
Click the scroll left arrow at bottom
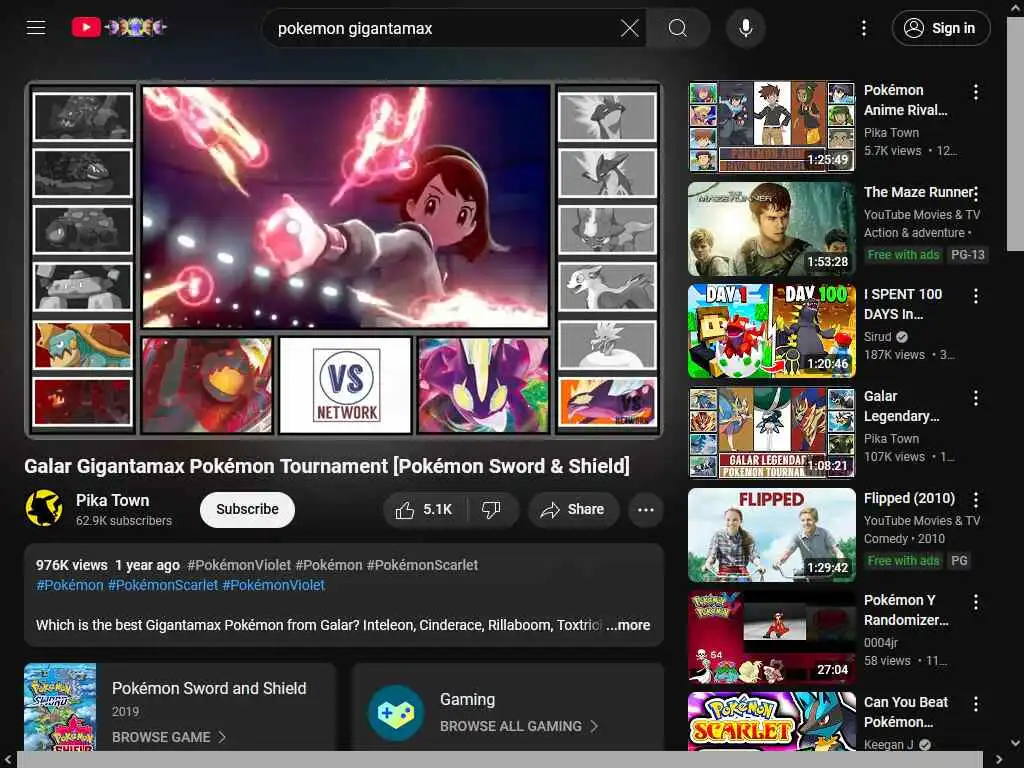[8, 759]
